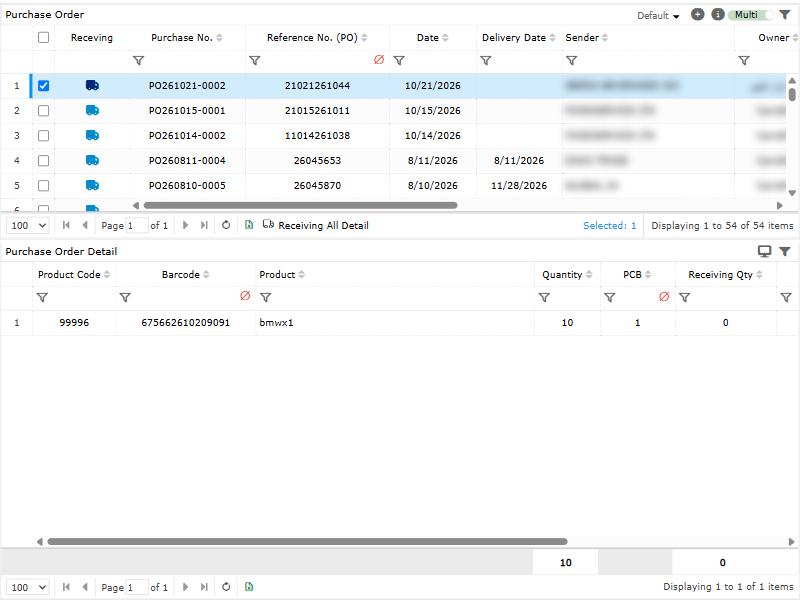Go to next page in Purchase Order pager

[185, 225]
